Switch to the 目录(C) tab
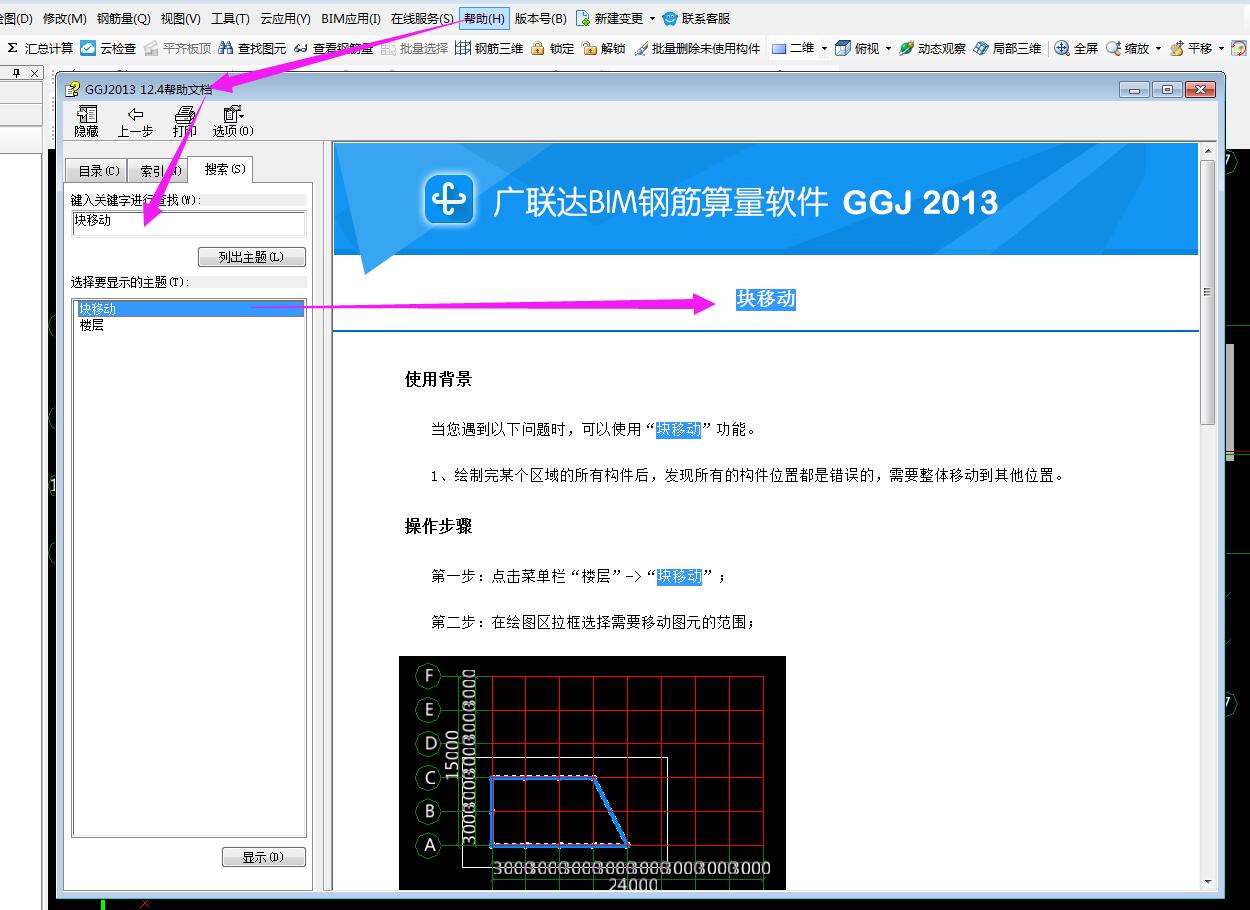1250x910 pixels. click(x=96, y=171)
